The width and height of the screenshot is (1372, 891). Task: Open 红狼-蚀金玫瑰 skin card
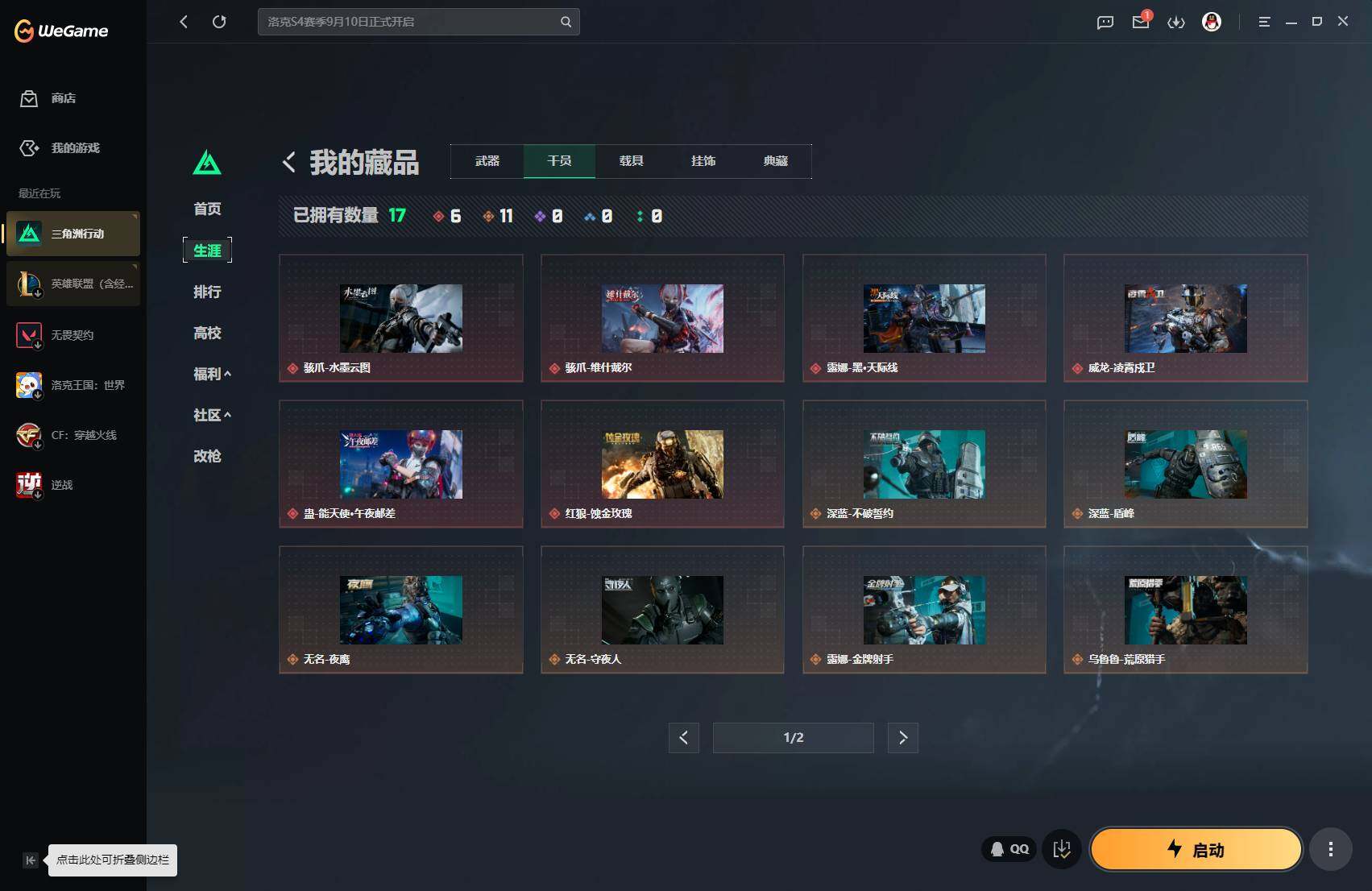662,464
